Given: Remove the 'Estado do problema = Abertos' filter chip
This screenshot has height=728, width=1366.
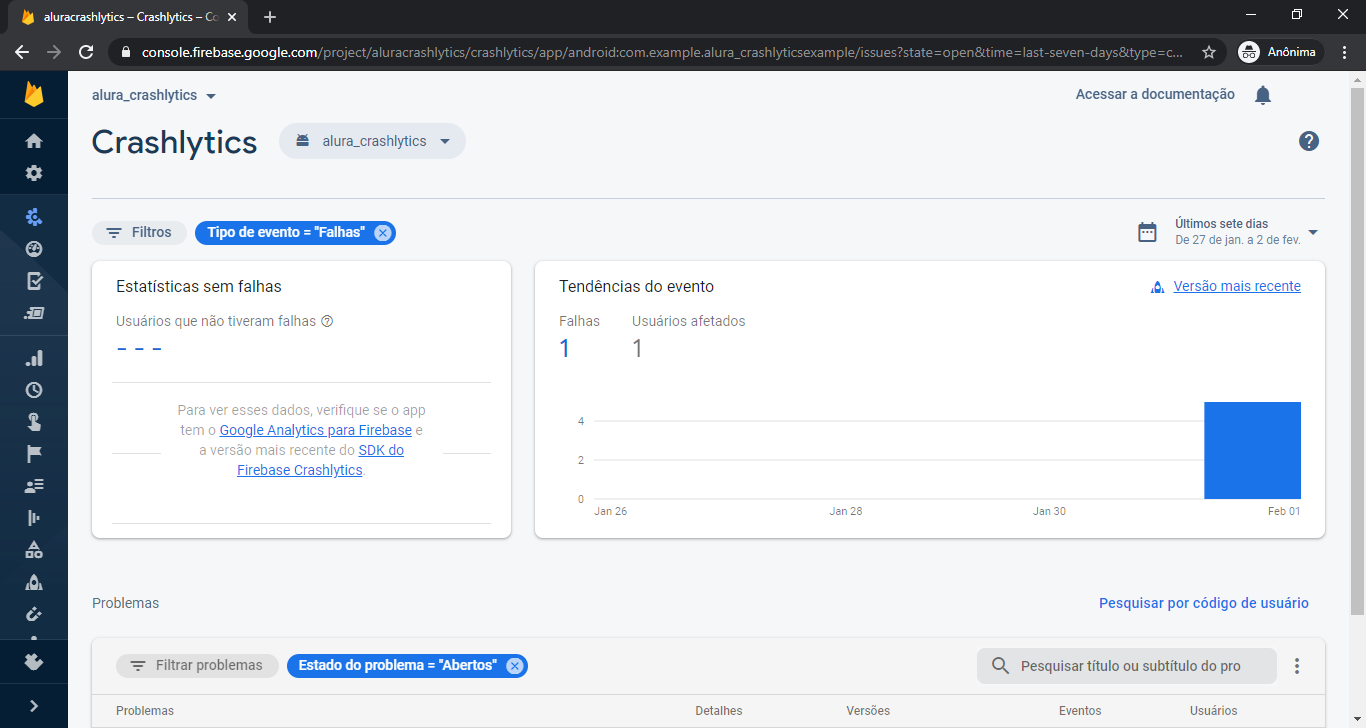Looking at the screenshot, I should [515, 665].
